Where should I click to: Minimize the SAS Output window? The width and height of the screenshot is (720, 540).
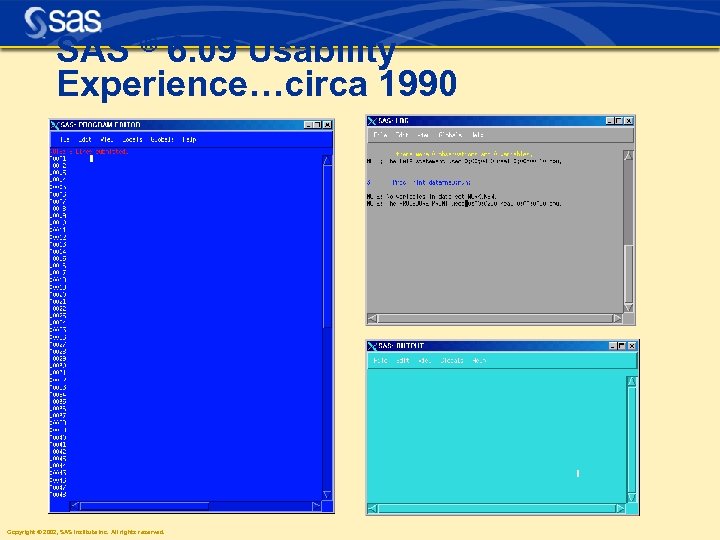[613, 346]
